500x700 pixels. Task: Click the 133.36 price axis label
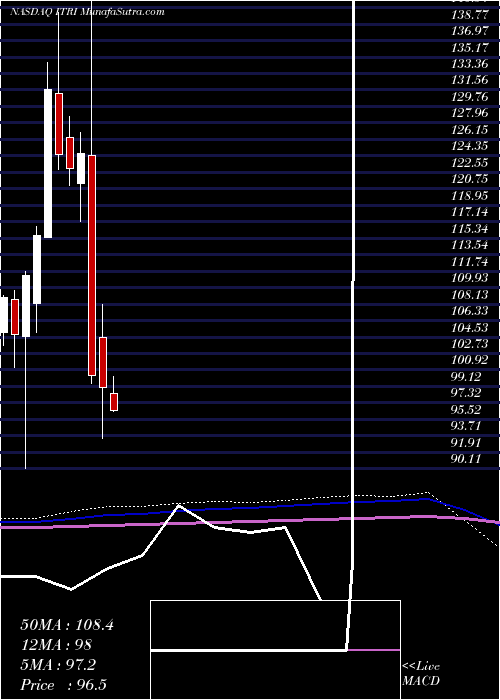(470, 64)
